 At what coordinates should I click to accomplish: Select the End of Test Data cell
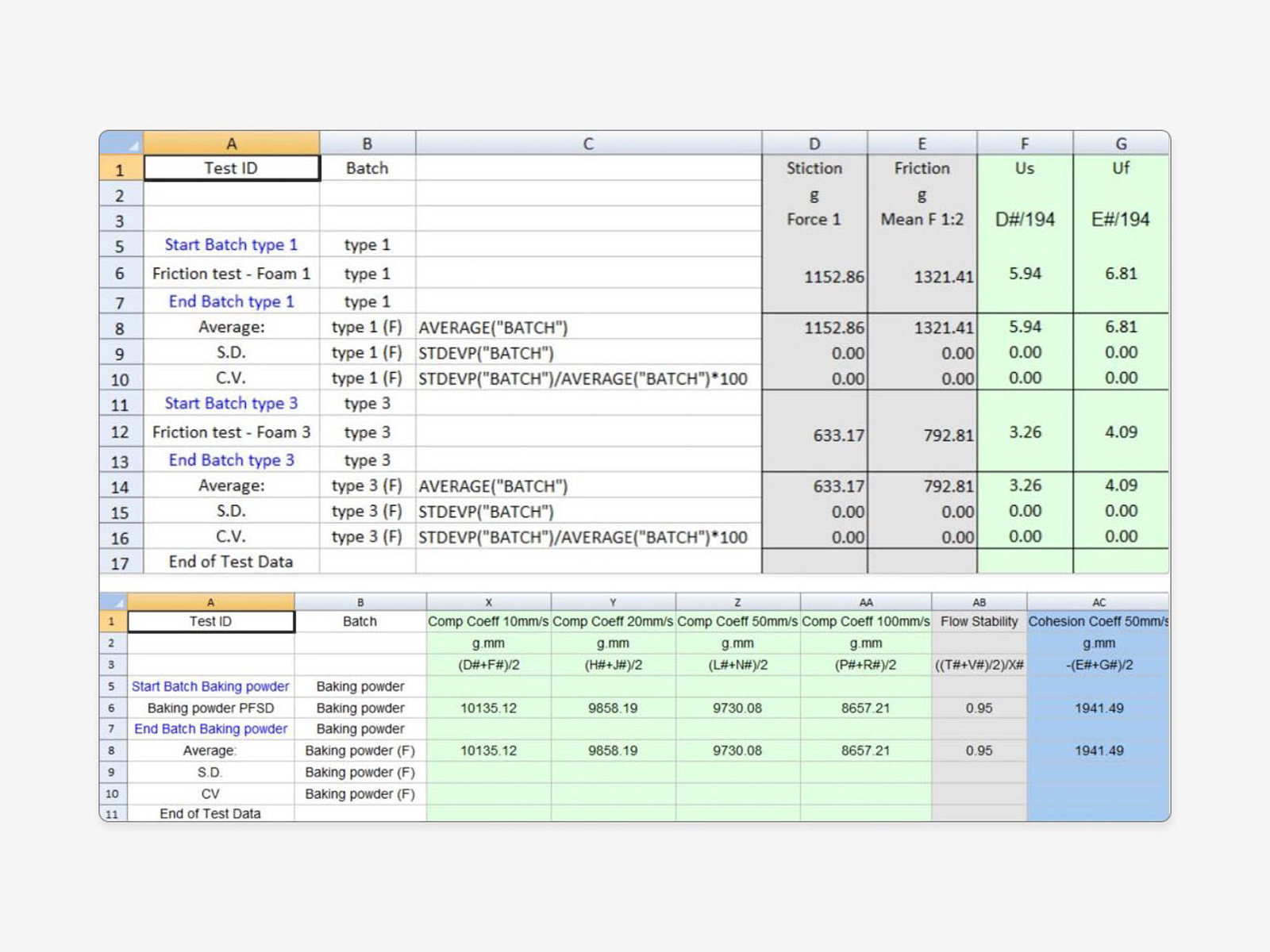(231, 562)
